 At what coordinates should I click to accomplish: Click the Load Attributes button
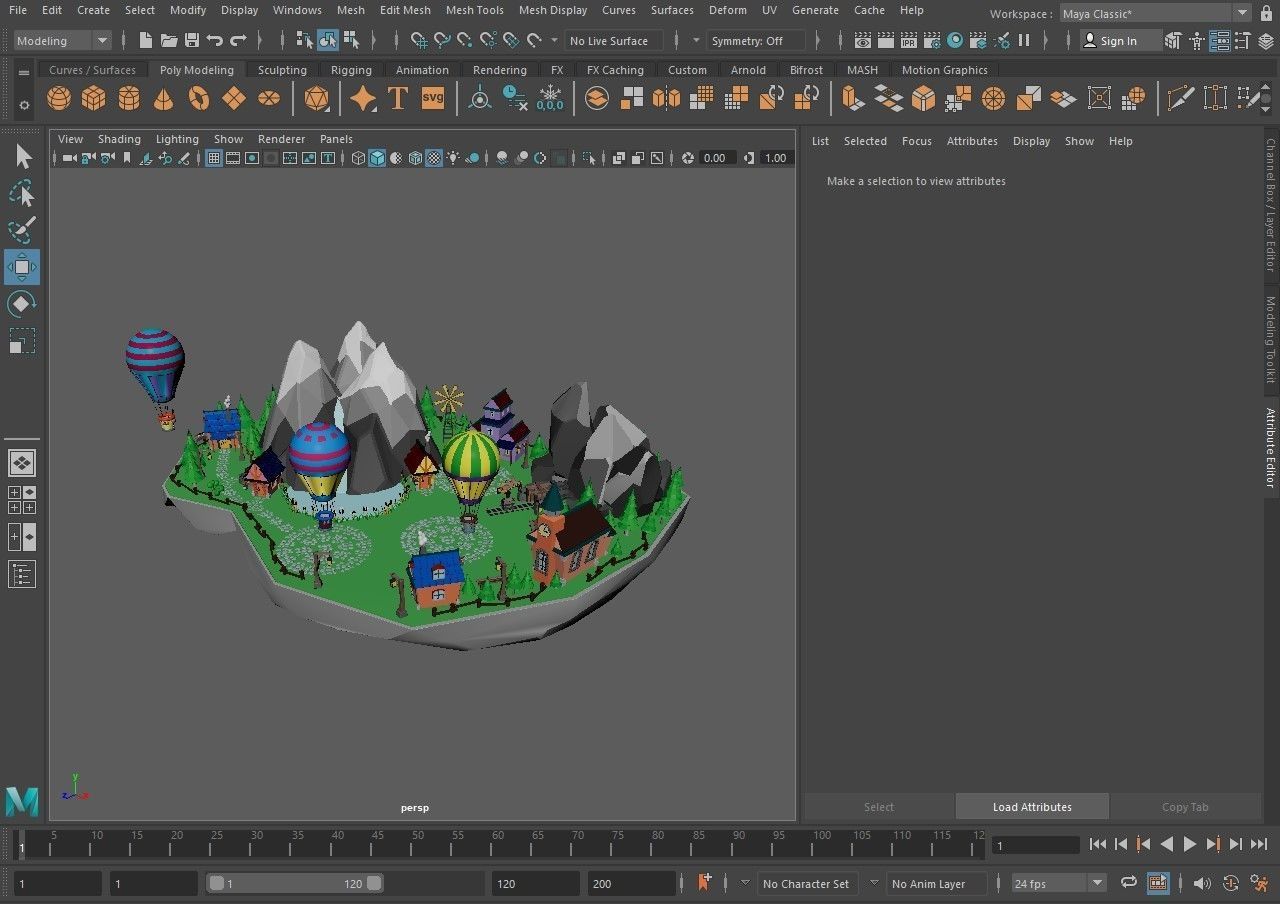(x=1032, y=807)
